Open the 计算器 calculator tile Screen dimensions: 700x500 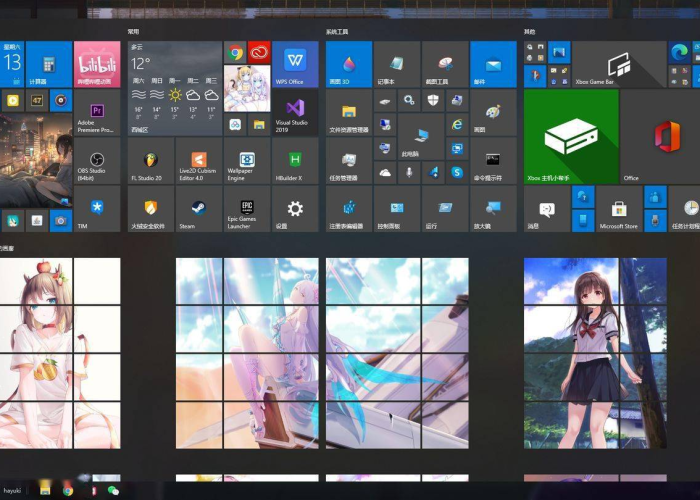[49, 64]
